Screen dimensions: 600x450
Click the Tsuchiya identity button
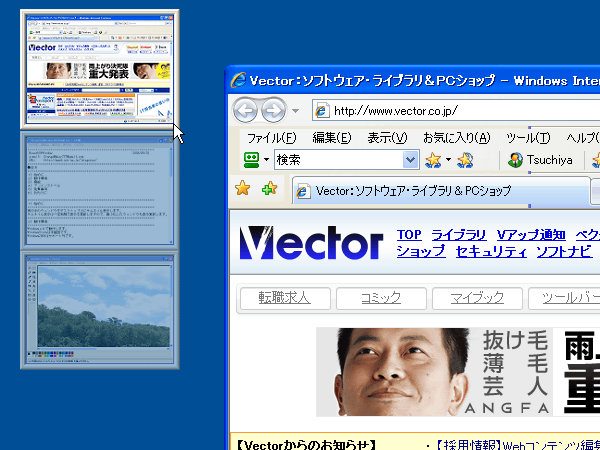click(540, 160)
